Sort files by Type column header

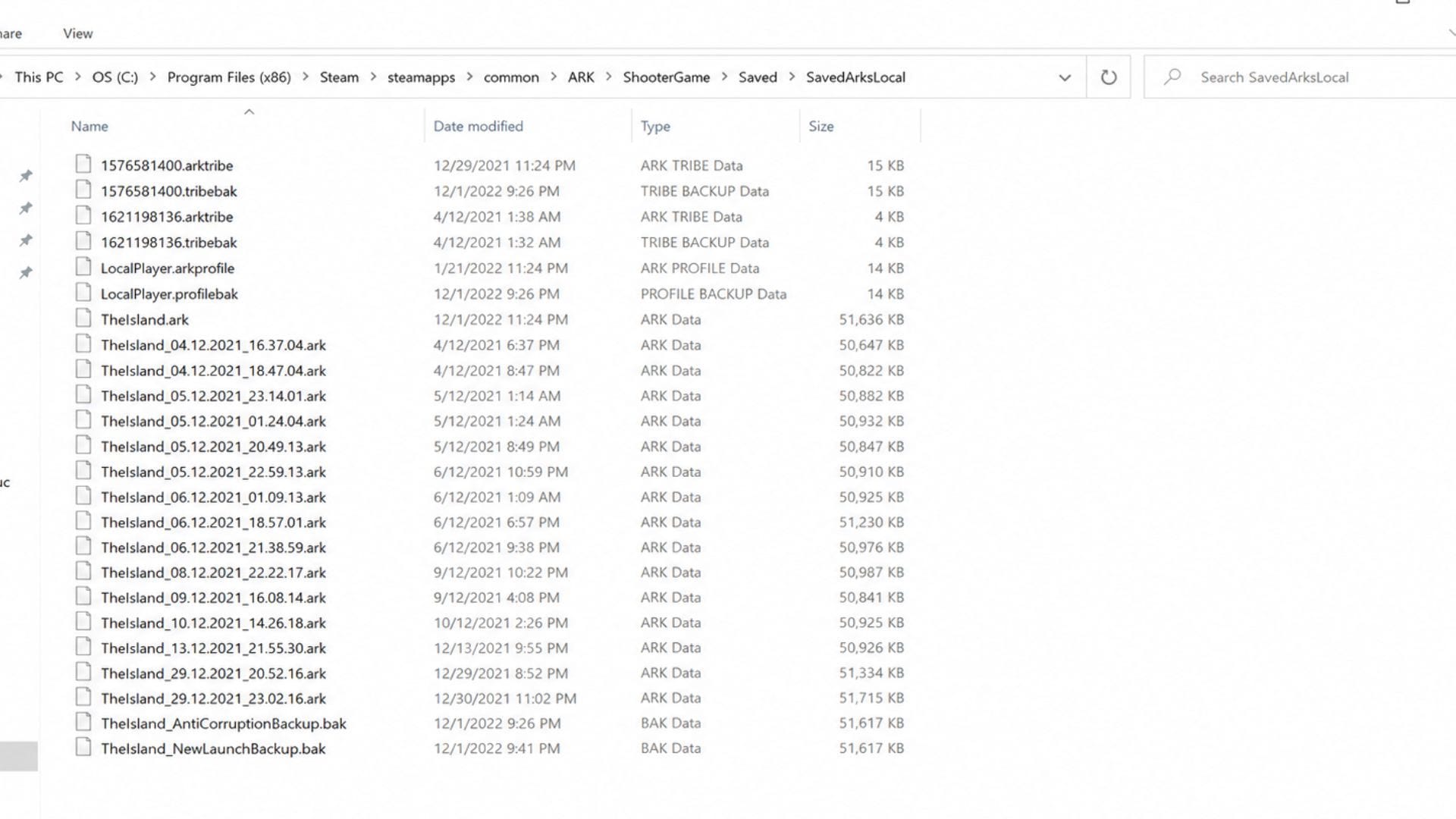pos(655,127)
